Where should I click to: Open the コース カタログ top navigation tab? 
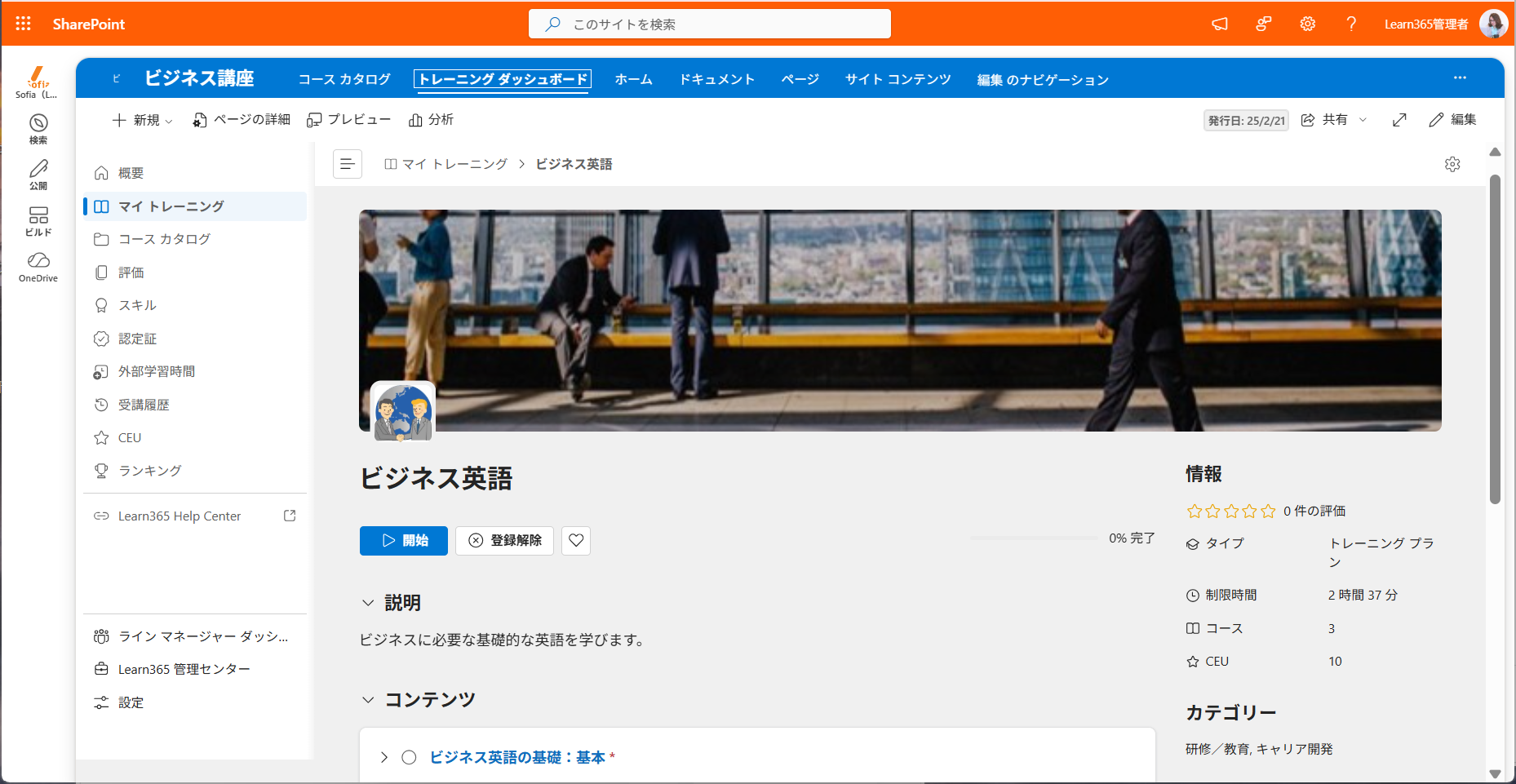(344, 79)
